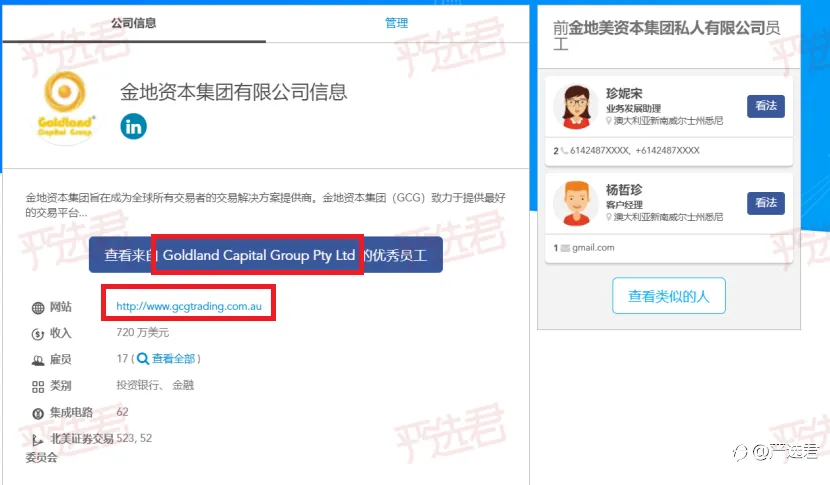Click the icon beside 集成电路
The image size is (830, 485).
point(38,414)
